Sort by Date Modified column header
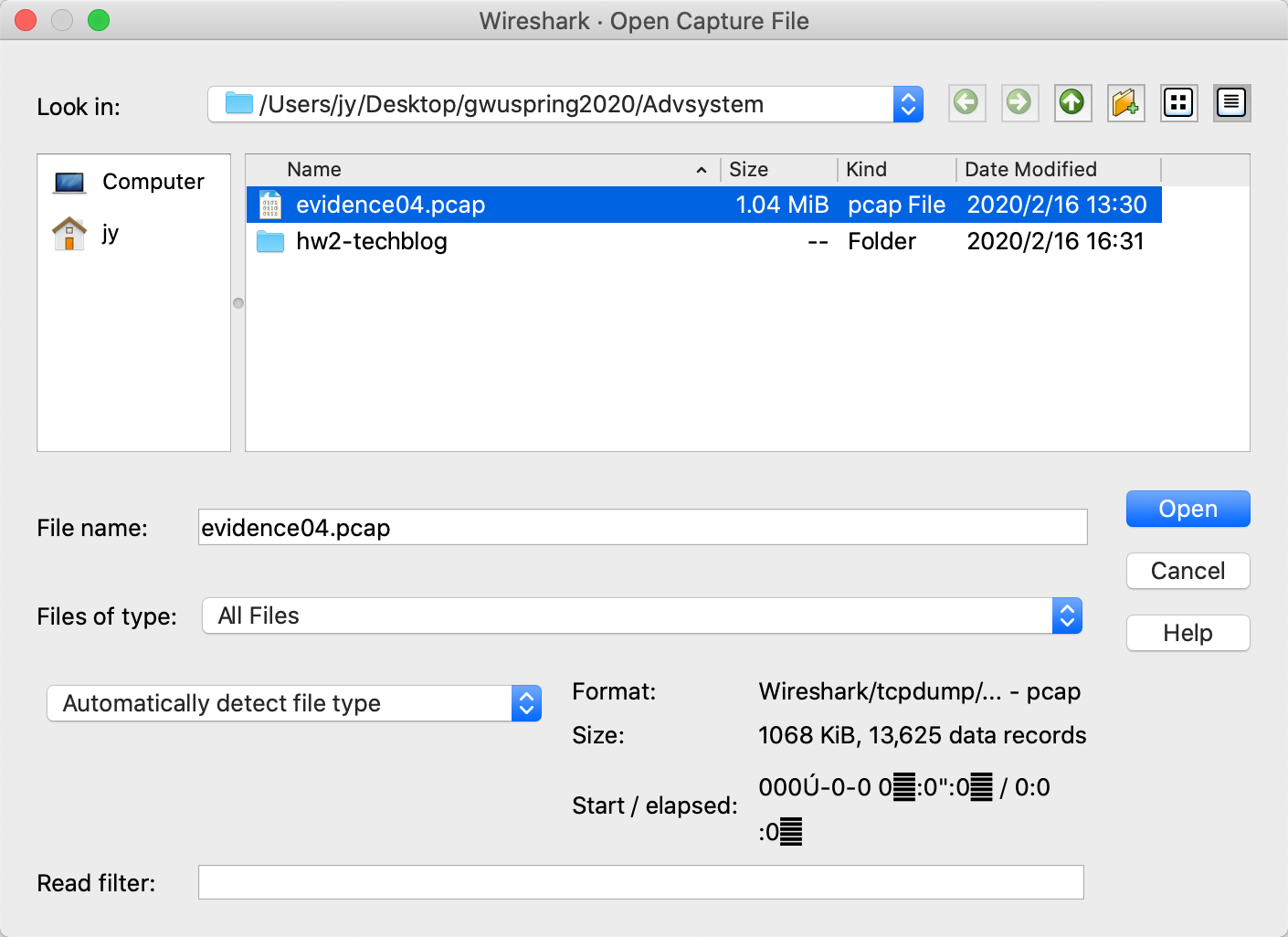1288x937 pixels. (1030, 170)
